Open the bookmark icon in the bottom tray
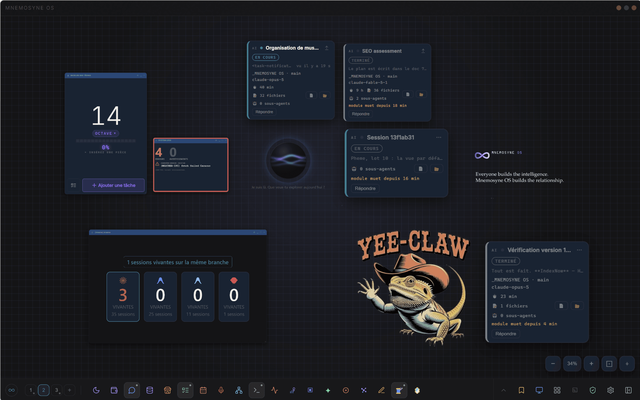The height and width of the screenshot is (400, 640). click(521, 390)
